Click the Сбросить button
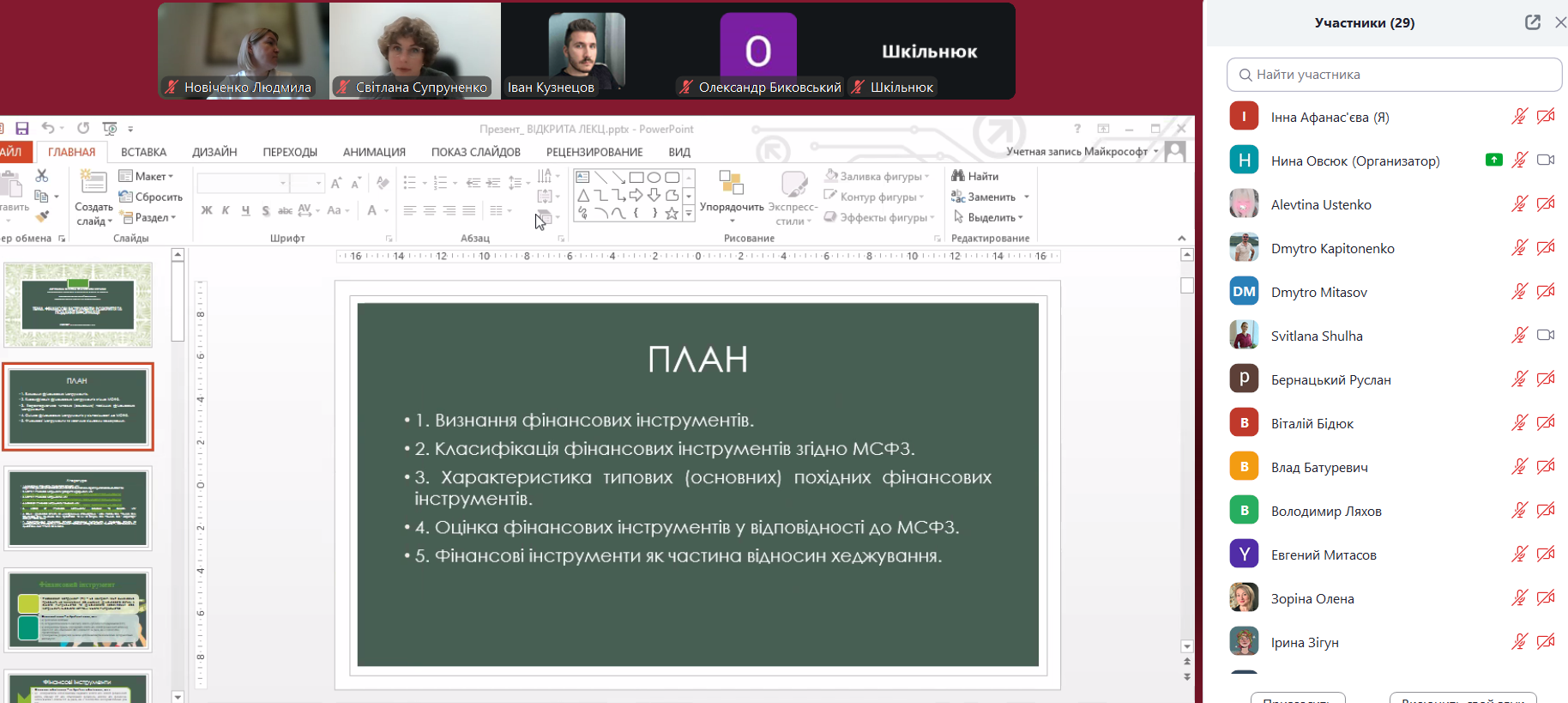The width and height of the screenshot is (1568, 703). (151, 197)
